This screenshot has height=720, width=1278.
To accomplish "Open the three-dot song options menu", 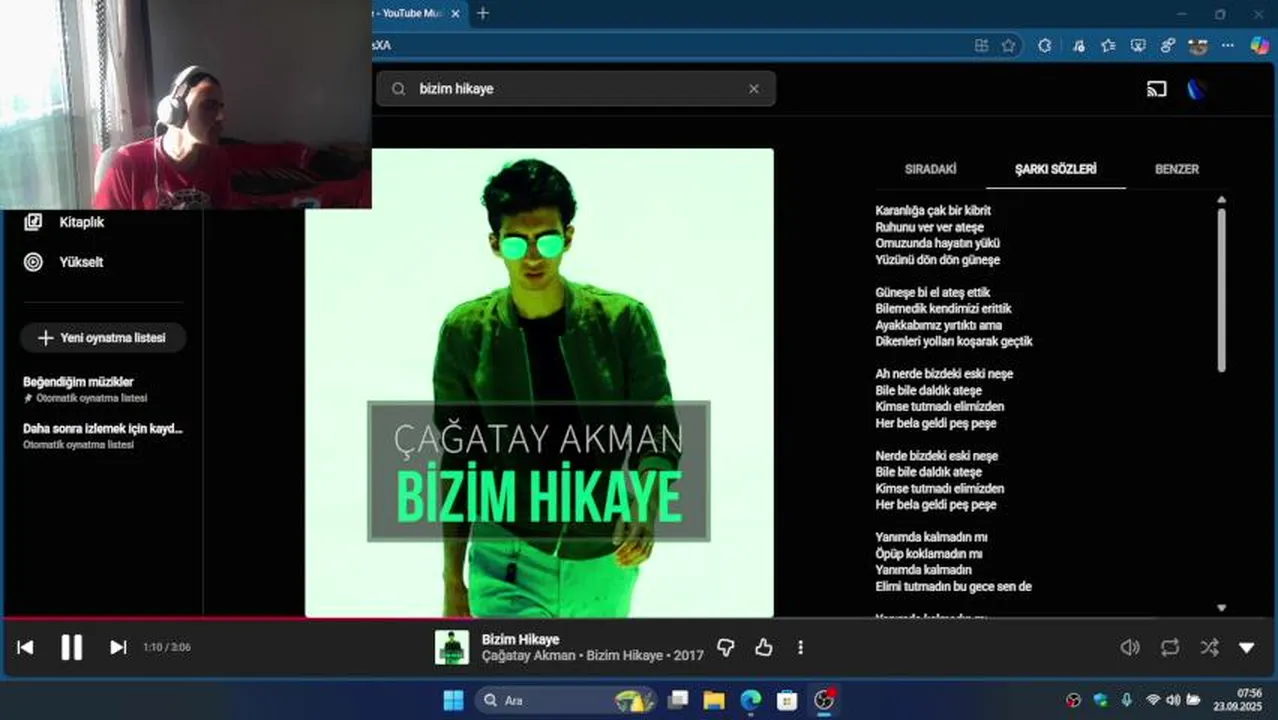I will (x=800, y=648).
